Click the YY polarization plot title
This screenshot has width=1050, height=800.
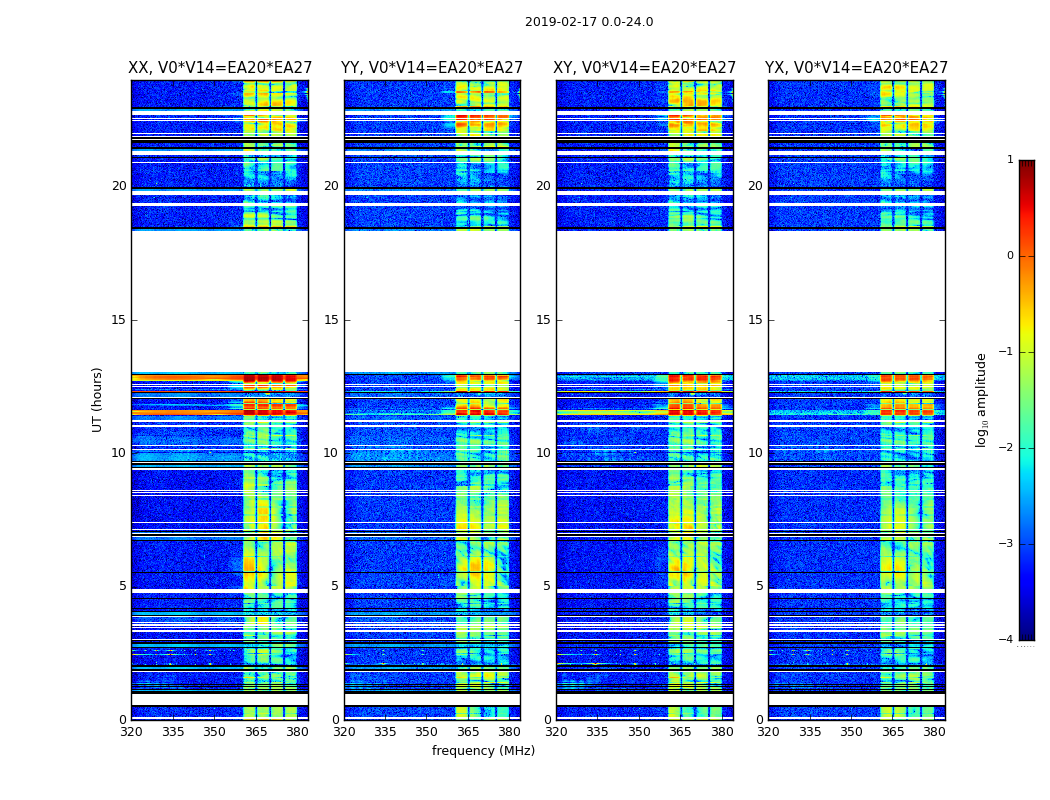[x=432, y=68]
